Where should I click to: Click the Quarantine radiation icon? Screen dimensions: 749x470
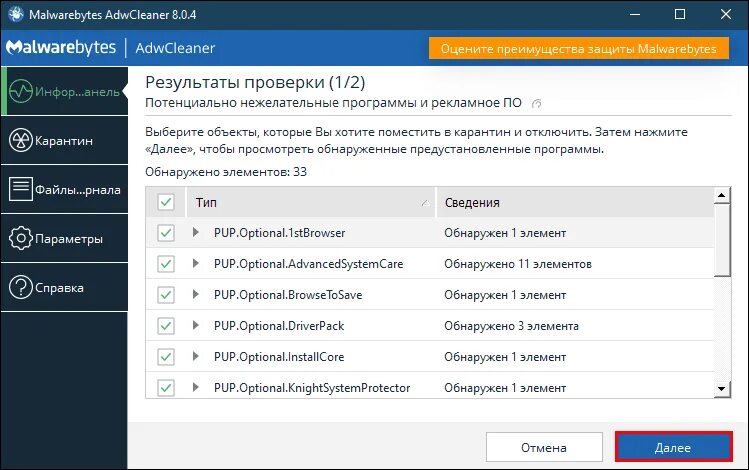pos(21,140)
